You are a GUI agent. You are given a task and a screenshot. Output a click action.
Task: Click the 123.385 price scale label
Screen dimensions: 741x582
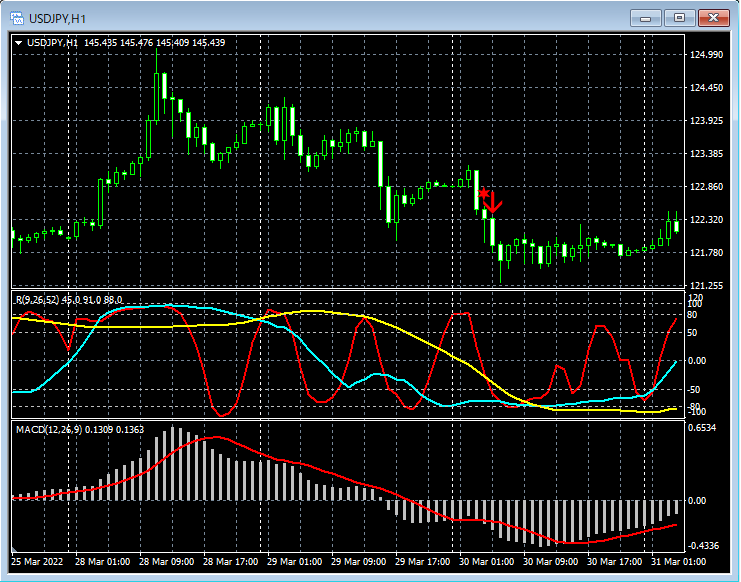click(707, 154)
